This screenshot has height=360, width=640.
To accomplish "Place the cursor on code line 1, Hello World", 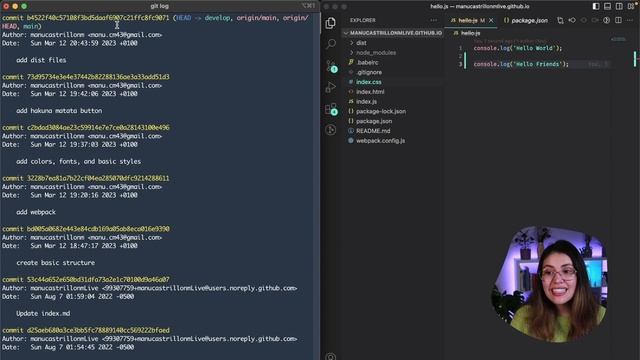I will pos(518,48).
